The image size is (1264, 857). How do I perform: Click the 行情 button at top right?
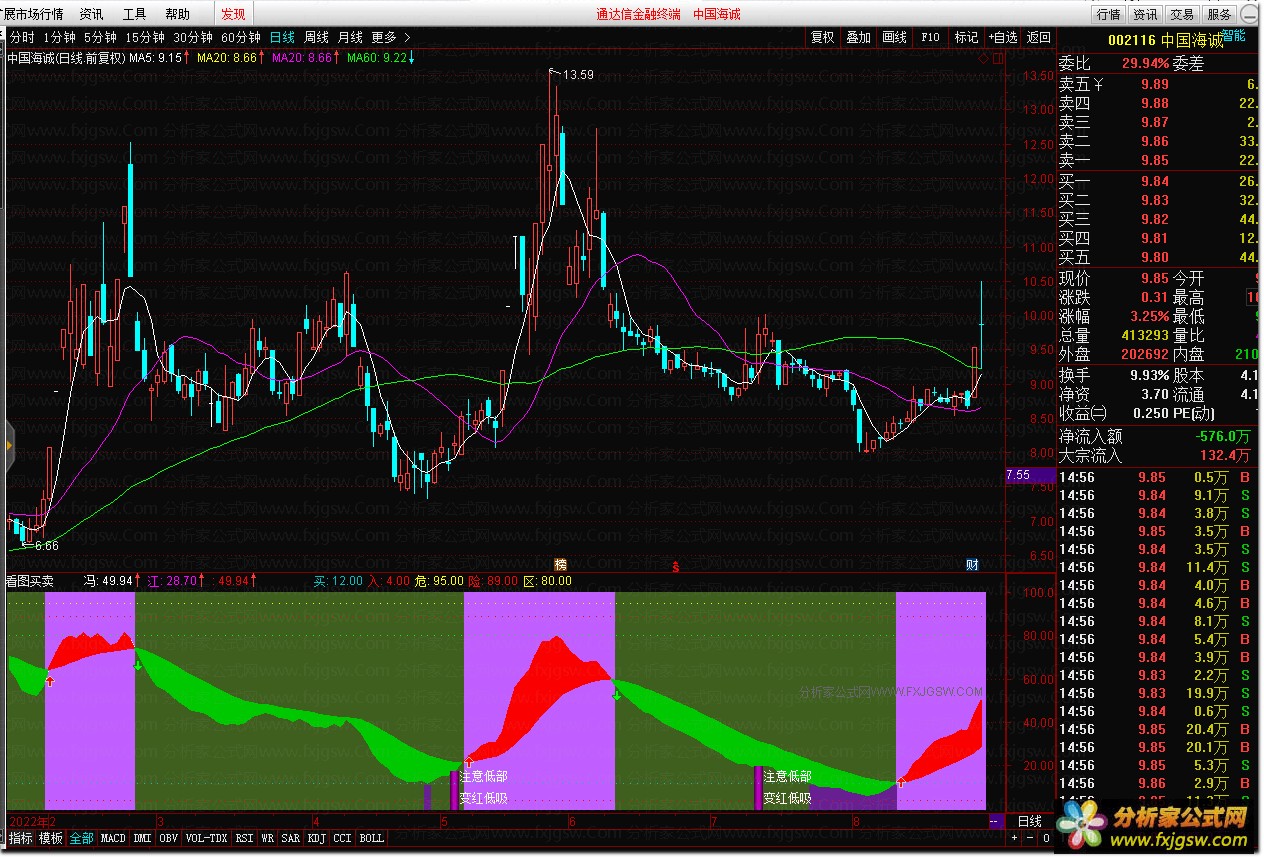click(1108, 14)
